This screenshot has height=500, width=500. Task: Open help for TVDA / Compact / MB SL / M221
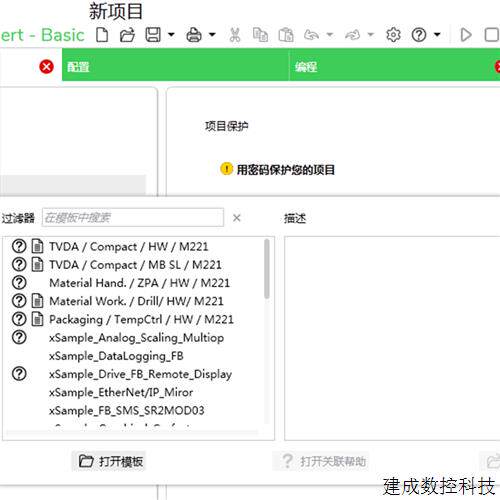(x=19, y=264)
